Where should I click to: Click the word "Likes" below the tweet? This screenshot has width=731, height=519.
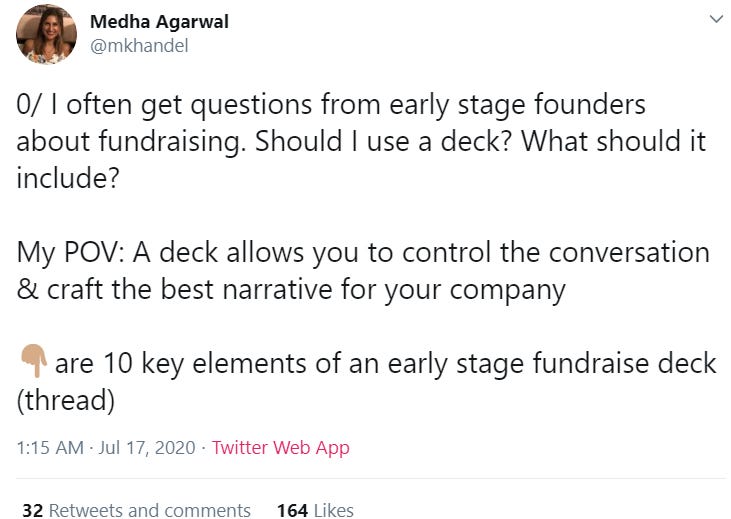tap(334, 510)
